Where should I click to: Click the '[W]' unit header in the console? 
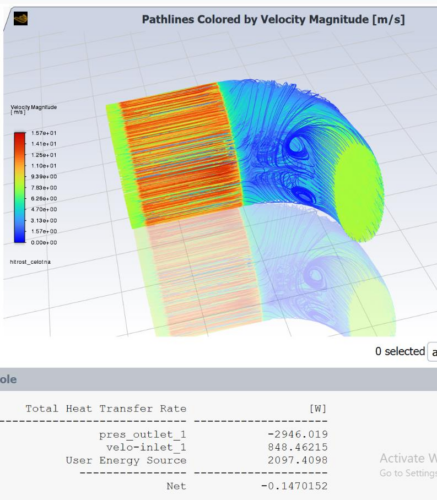(318, 408)
